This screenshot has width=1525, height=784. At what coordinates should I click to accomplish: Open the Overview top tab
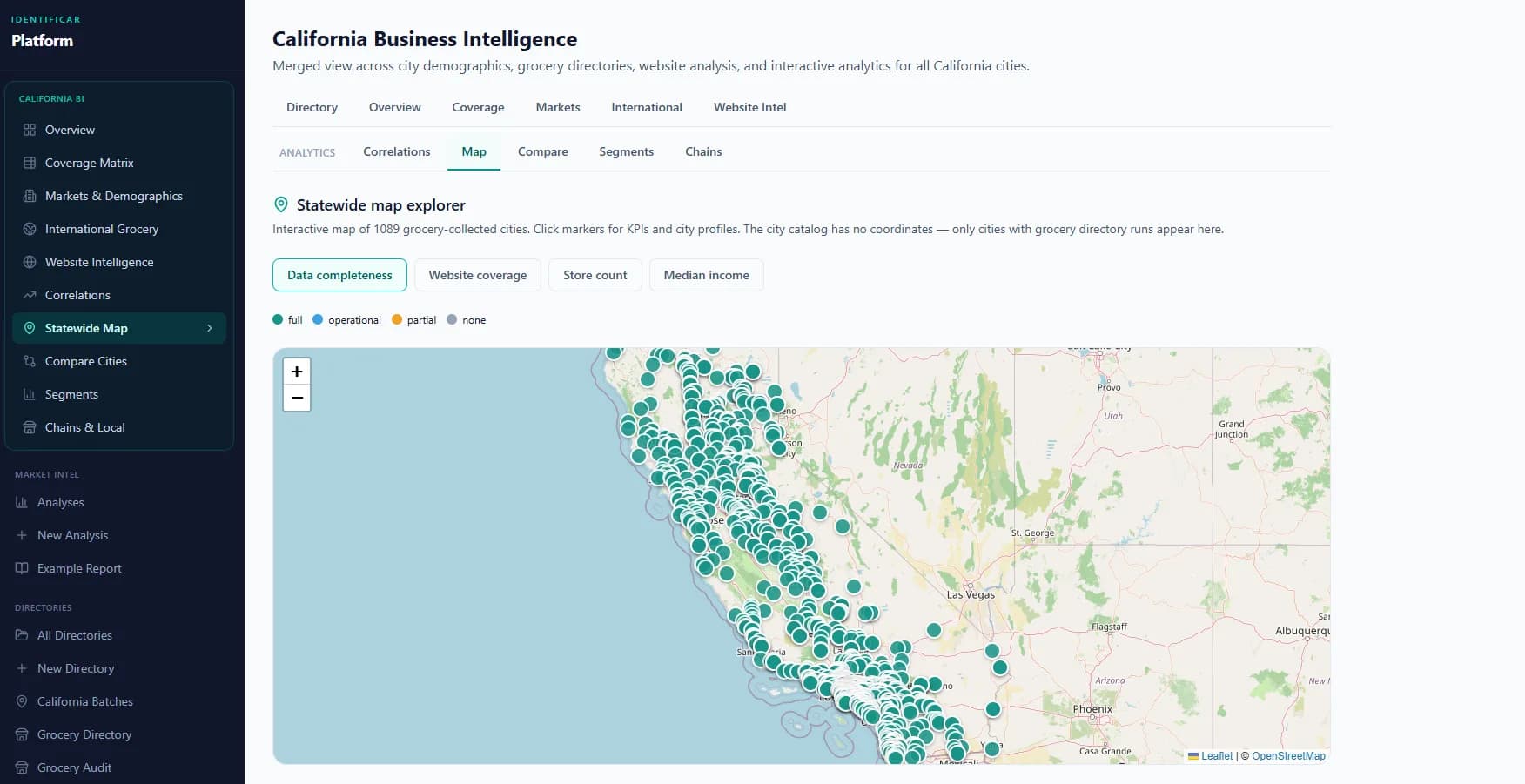pyautogui.click(x=394, y=107)
